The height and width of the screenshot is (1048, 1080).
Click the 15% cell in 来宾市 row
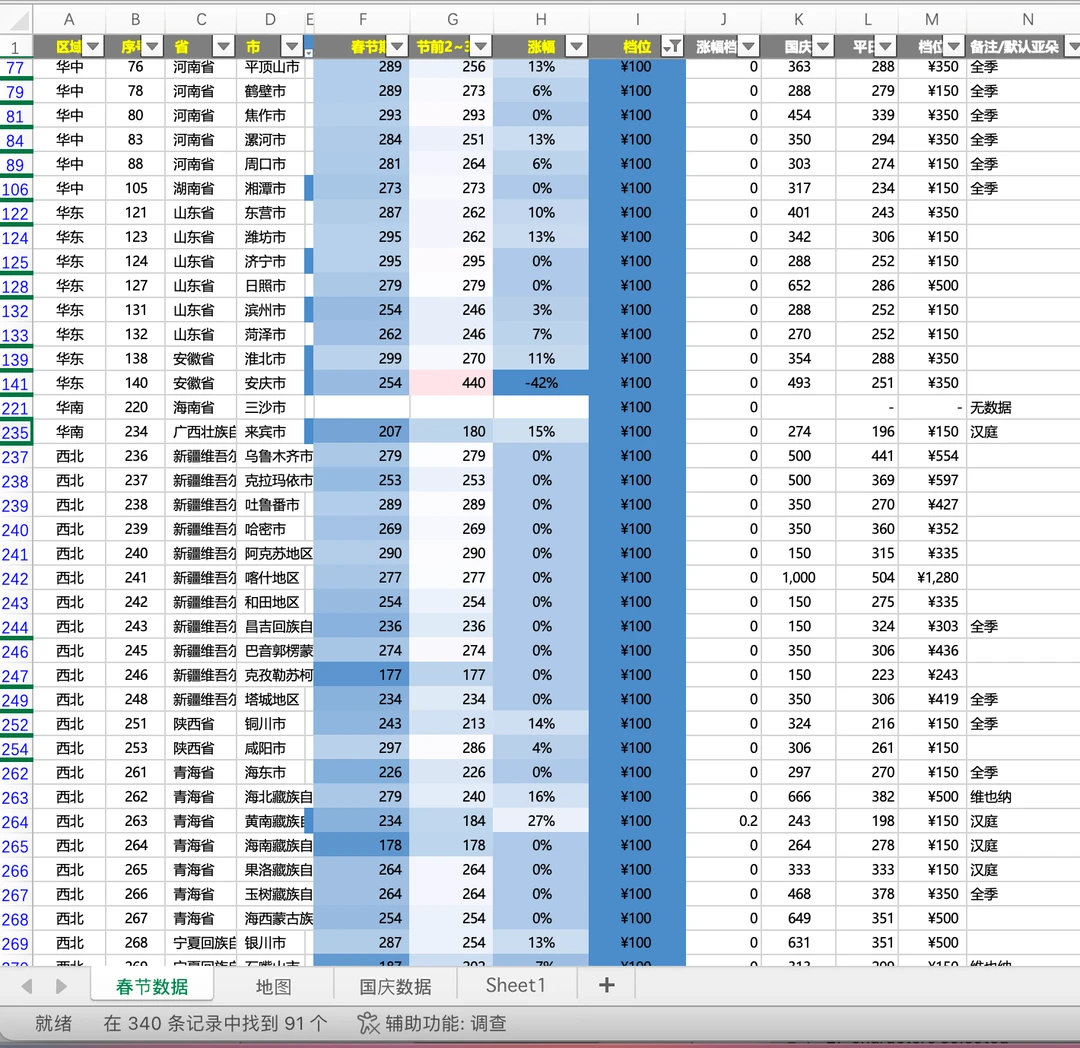541,432
